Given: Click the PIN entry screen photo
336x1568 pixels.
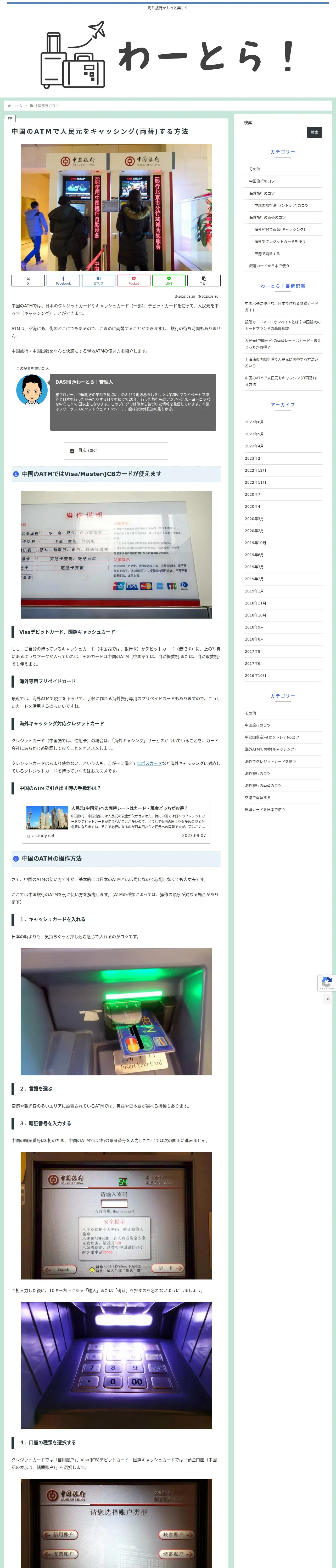Looking at the screenshot, I should click(116, 1215).
